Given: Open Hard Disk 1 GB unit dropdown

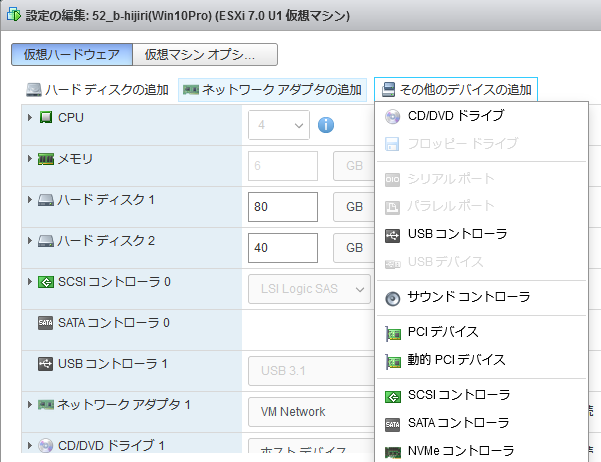Looking at the screenshot, I should (354, 207).
